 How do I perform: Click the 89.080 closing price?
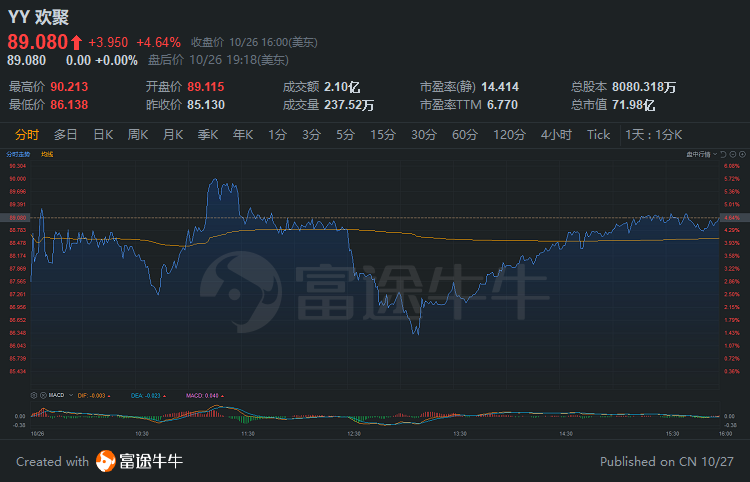[37, 42]
